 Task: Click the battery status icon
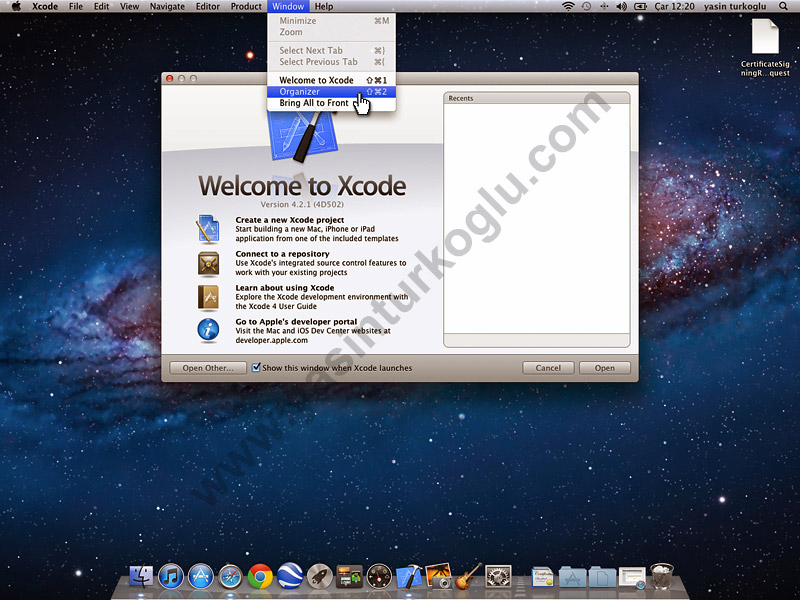click(x=640, y=6)
